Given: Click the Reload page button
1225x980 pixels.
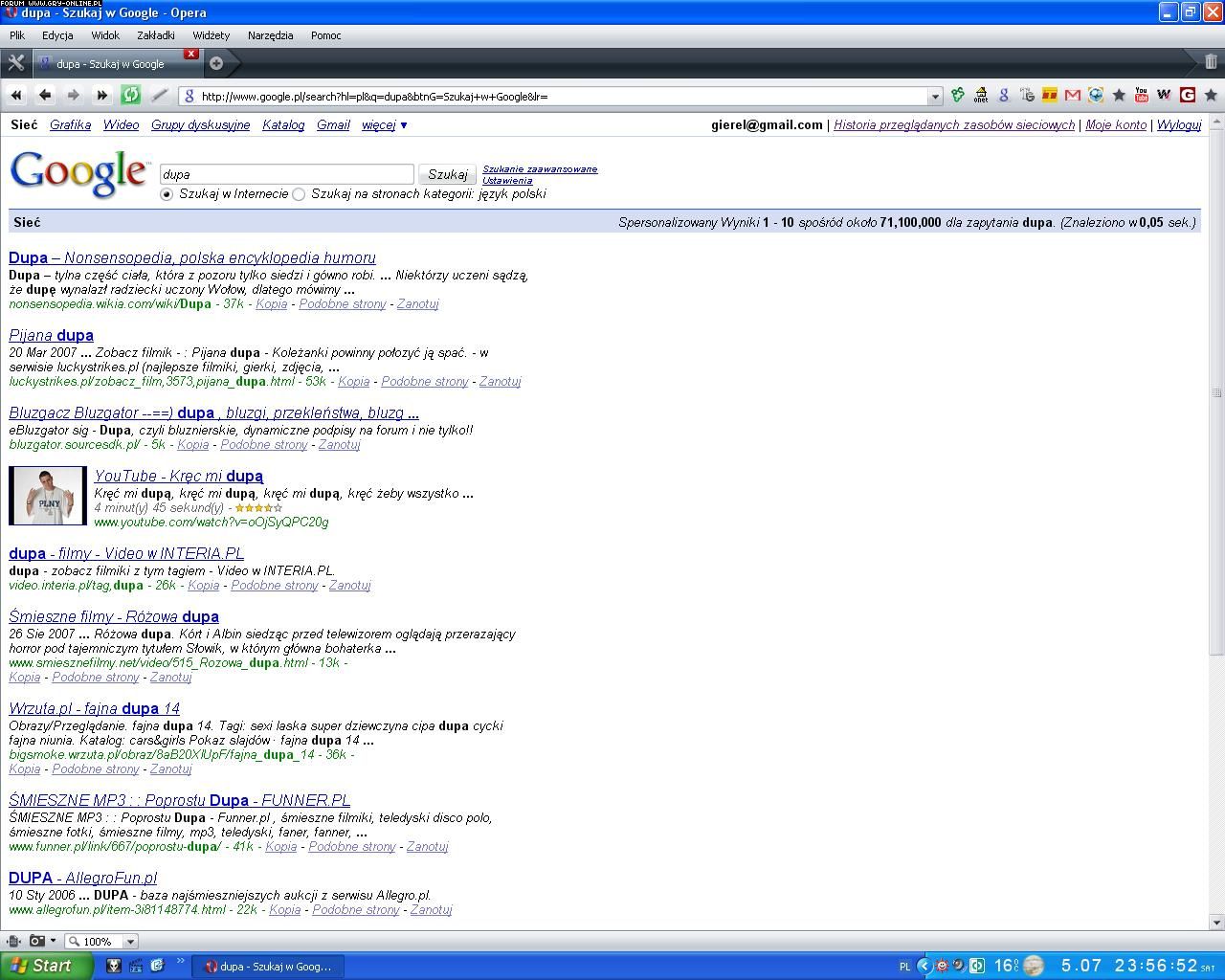Looking at the screenshot, I should point(131,95).
